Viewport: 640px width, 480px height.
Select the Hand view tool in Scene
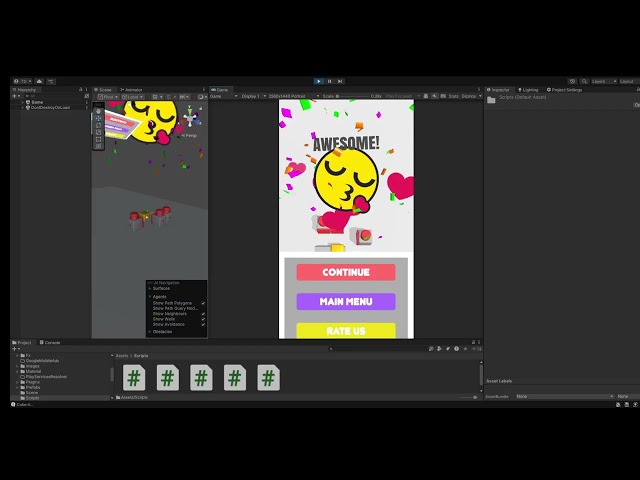pyautogui.click(x=98, y=111)
